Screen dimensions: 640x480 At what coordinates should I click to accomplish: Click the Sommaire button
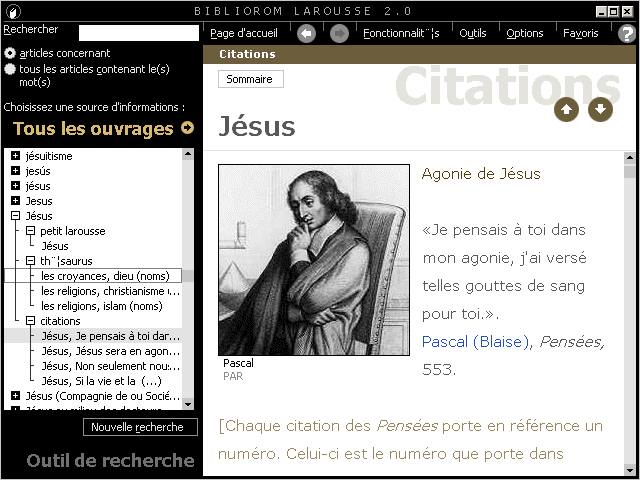[251, 79]
